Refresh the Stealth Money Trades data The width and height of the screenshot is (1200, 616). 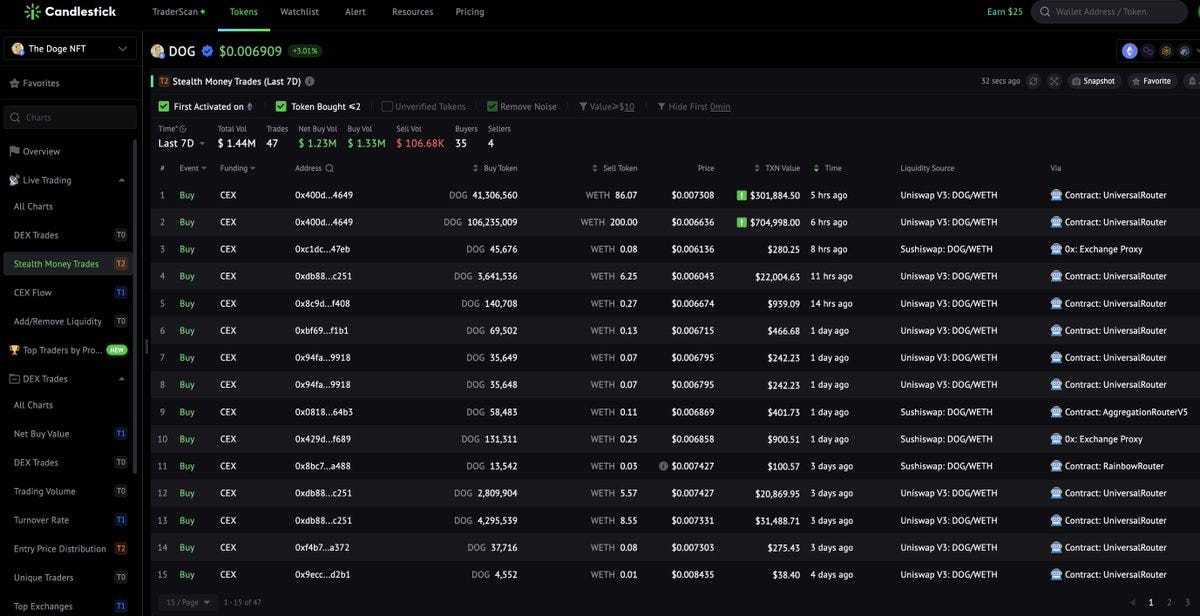click(x=1033, y=81)
